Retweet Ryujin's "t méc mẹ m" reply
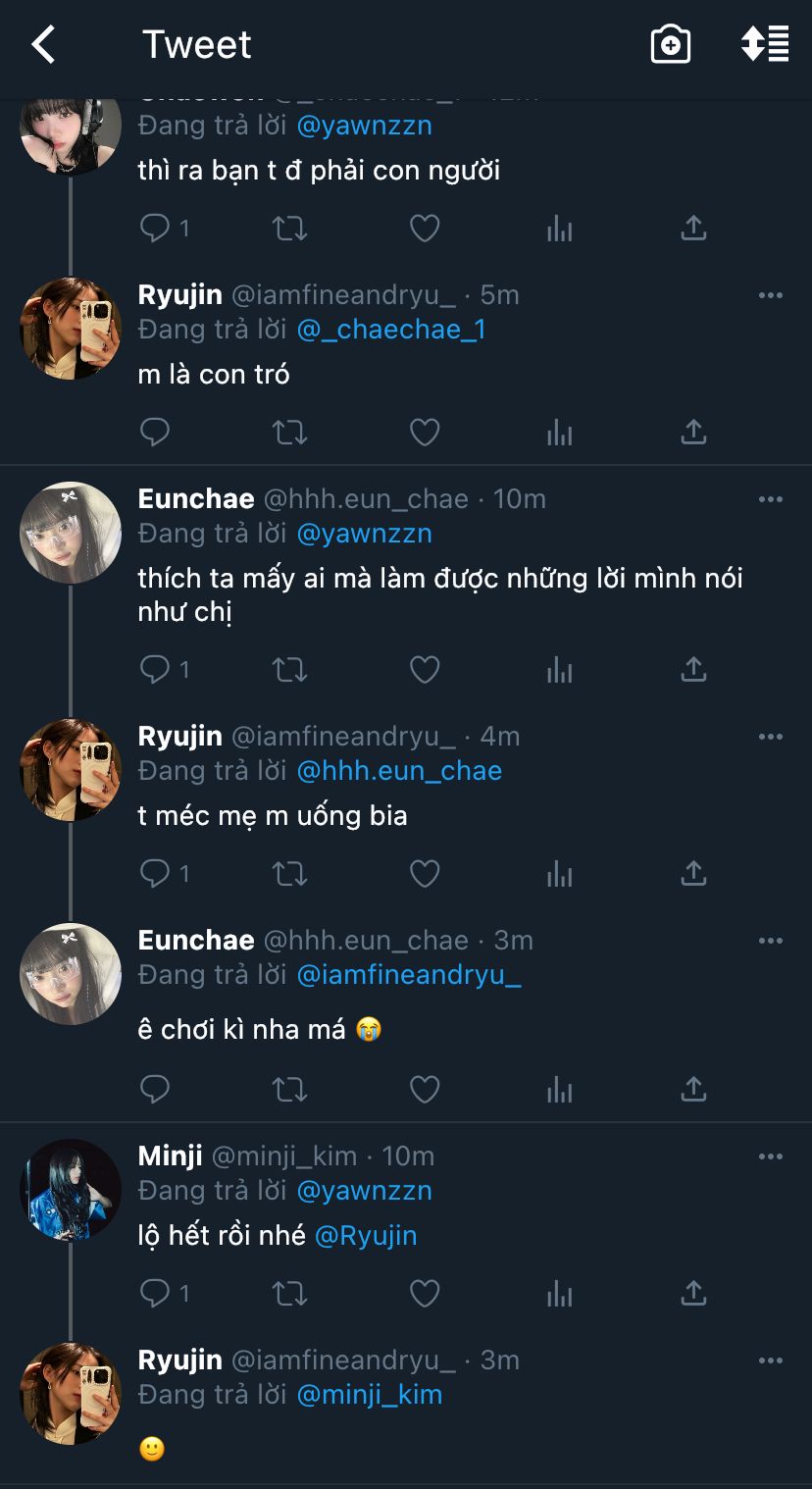812x1489 pixels. click(289, 873)
